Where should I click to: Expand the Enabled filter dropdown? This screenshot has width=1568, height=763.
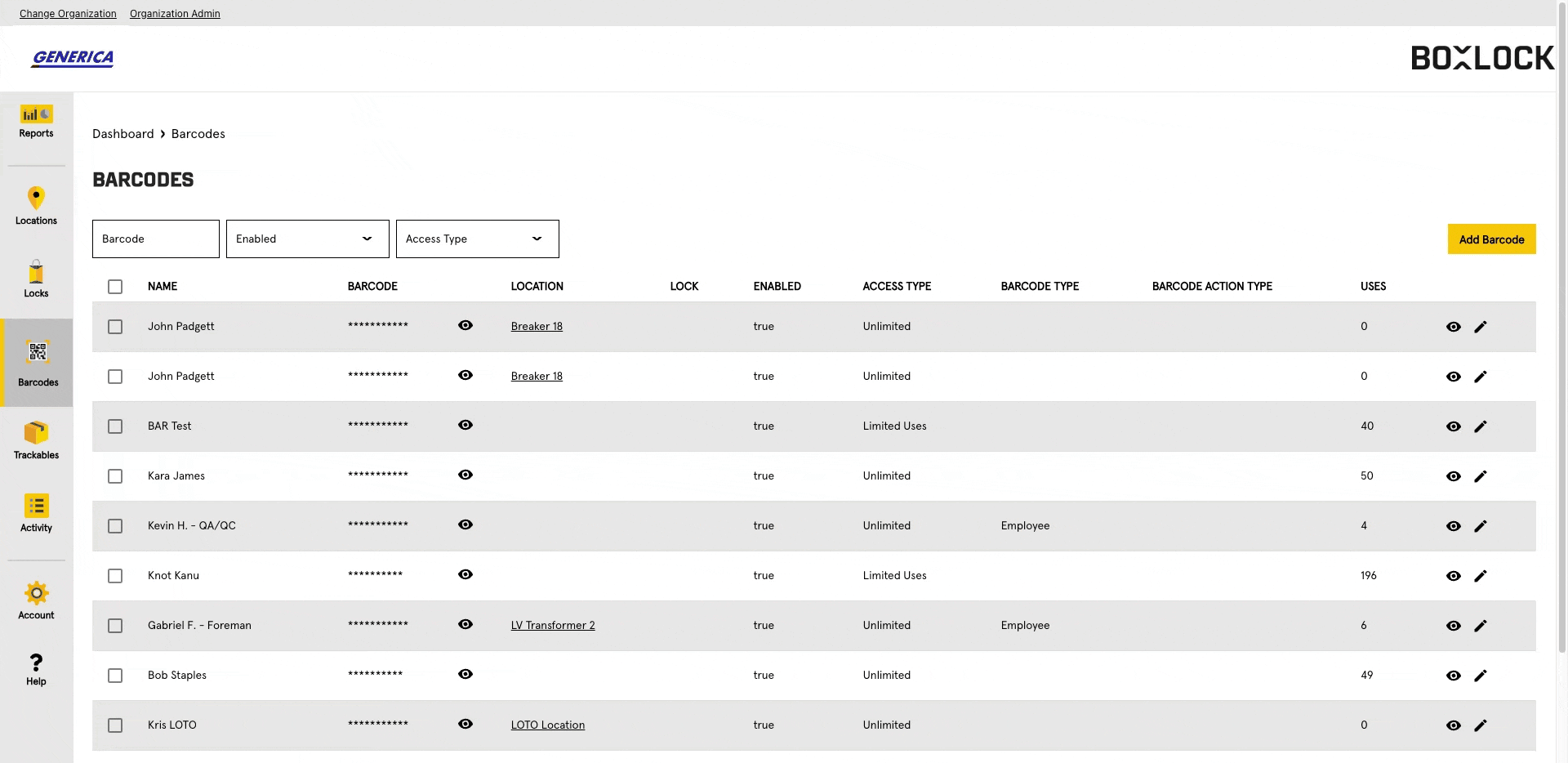coord(307,239)
